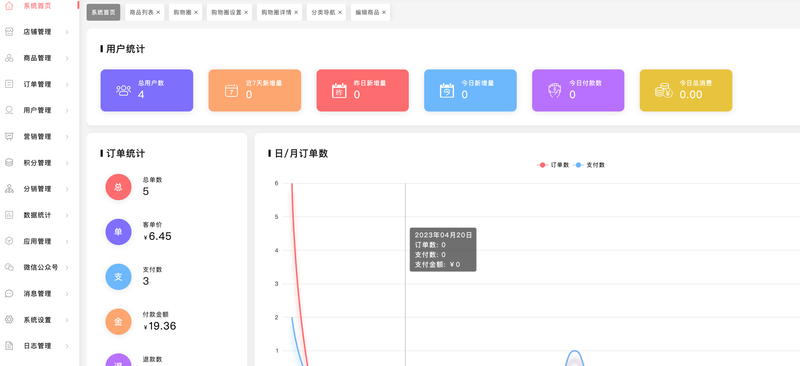Toggle 支付数 series in chart legend

[x=589, y=165]
